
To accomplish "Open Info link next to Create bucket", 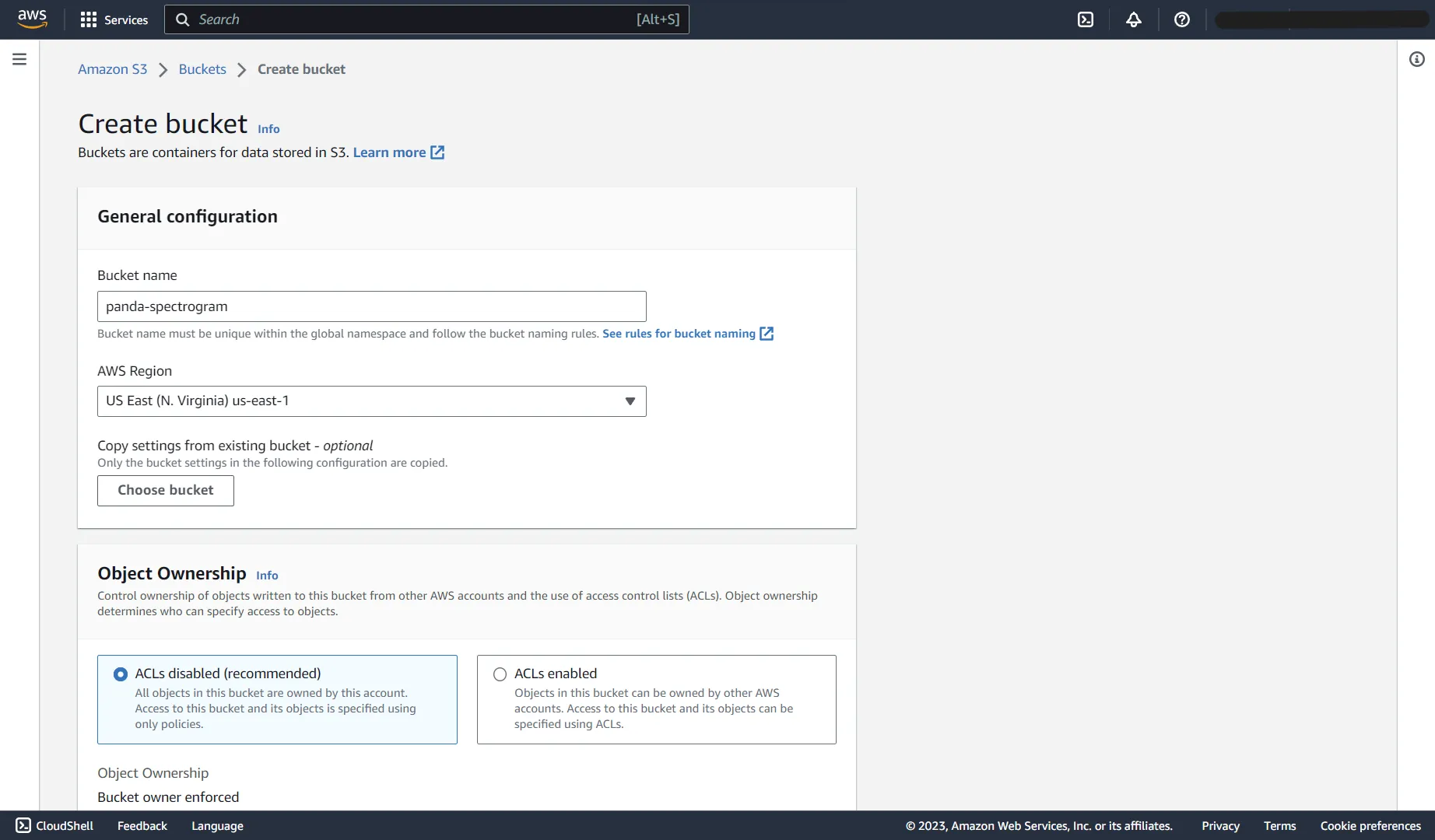I will click(268, 129).
